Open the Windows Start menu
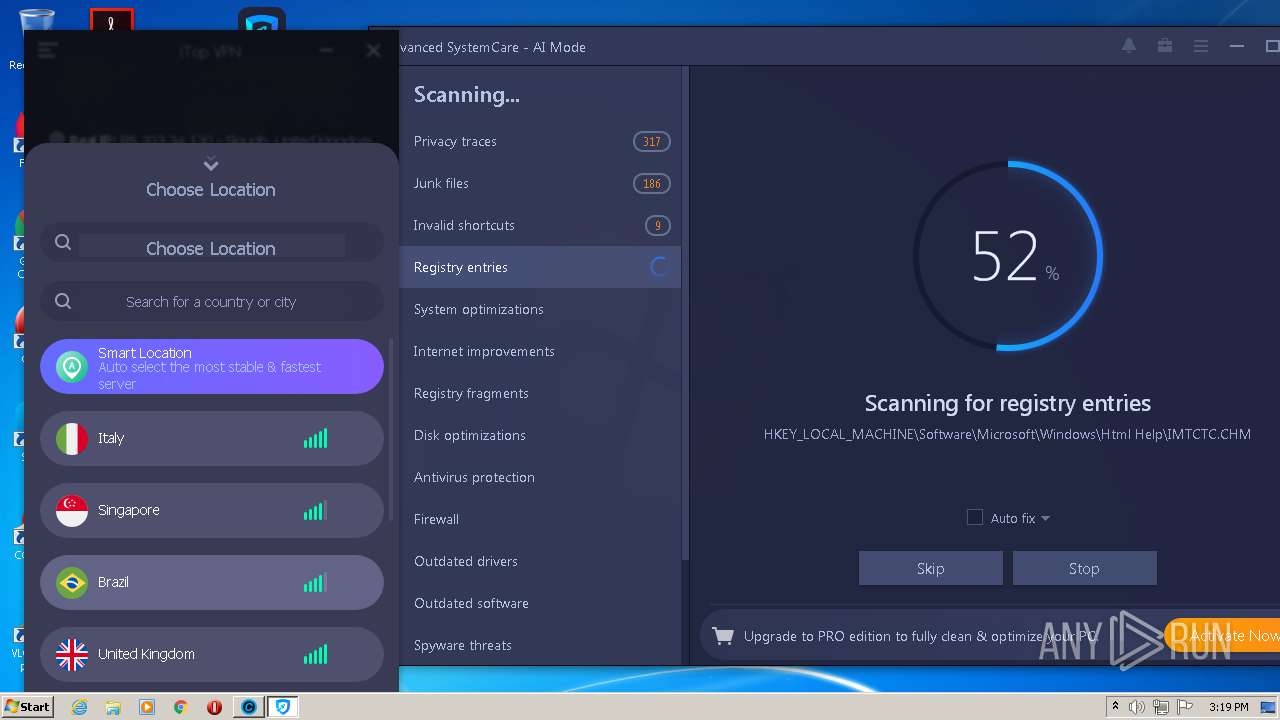 point(28,706)
